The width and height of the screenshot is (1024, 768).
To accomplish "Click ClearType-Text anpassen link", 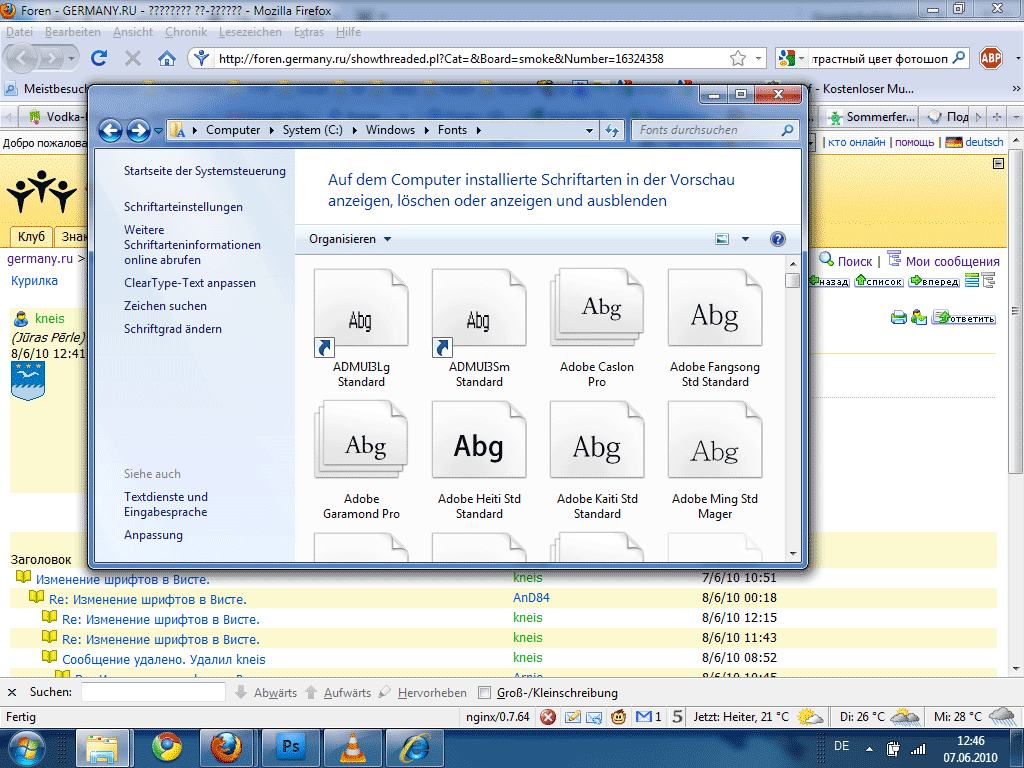I will (190, 283).
